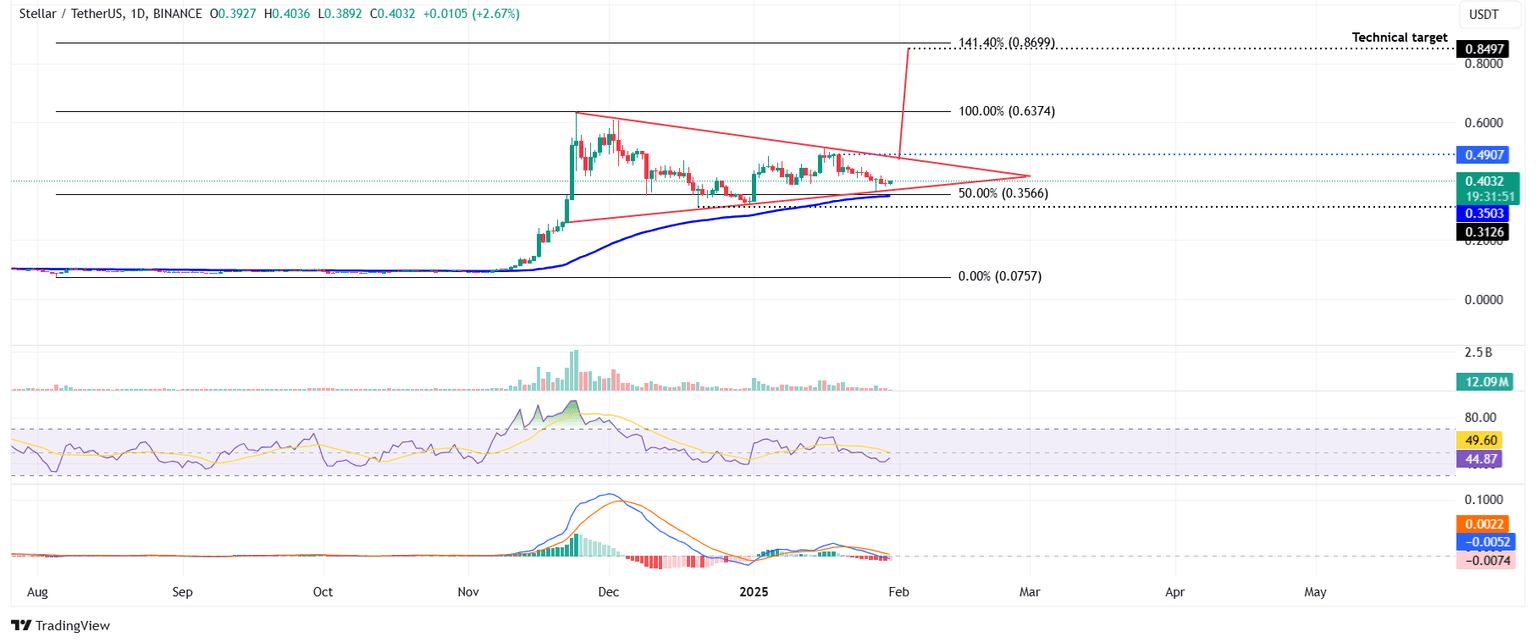Select the blue -0.0052 signal value badge
The height and width of the screenshot is (644, 1536).
coord(1487,541)
